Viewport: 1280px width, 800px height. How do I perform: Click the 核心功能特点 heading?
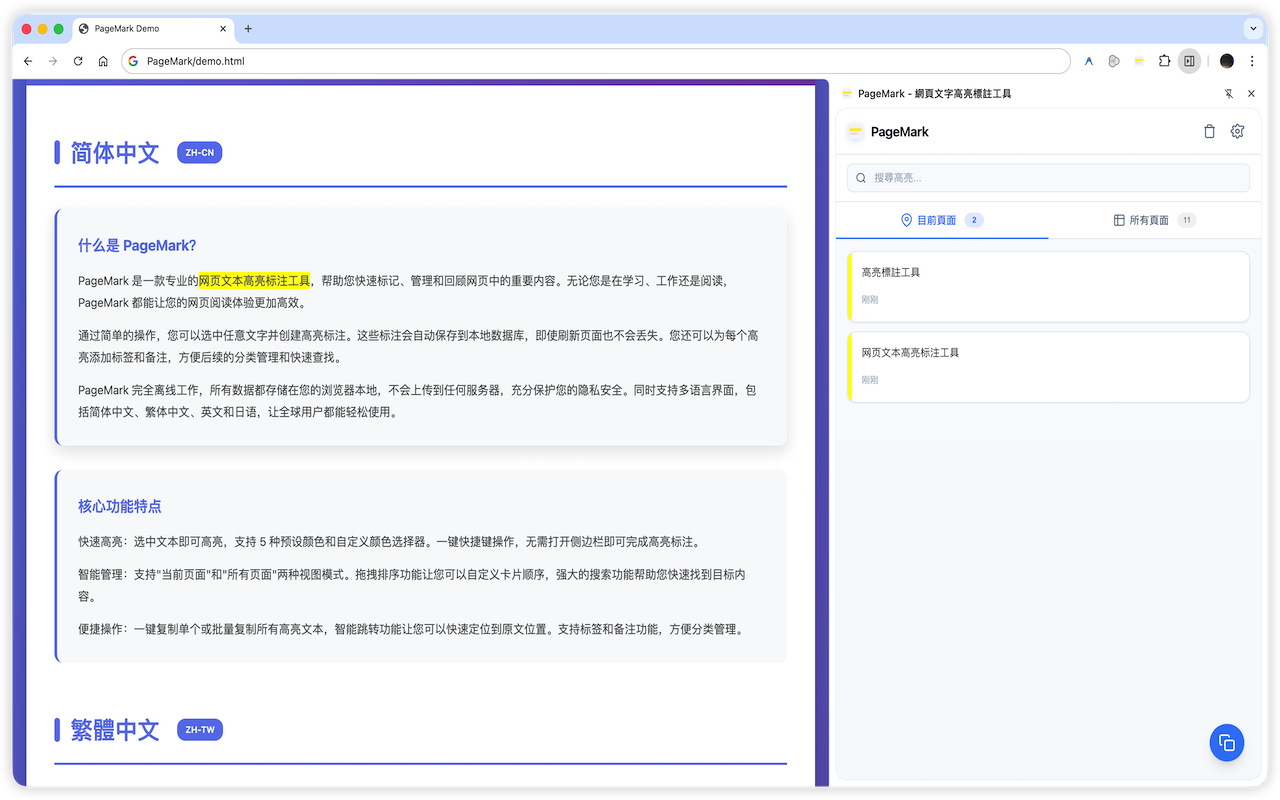(x=120, y=507)
